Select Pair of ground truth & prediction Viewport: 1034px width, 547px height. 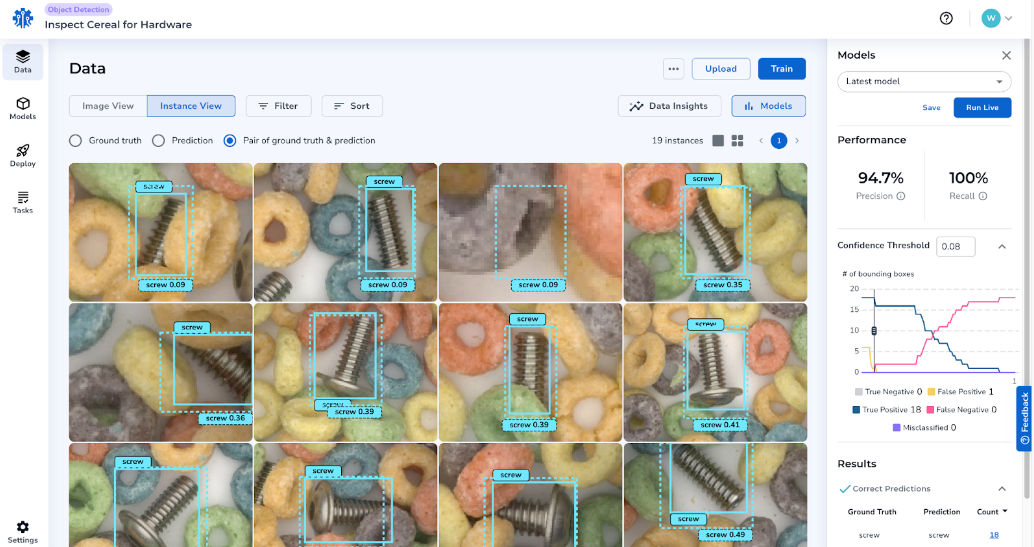tap(229, 141)
